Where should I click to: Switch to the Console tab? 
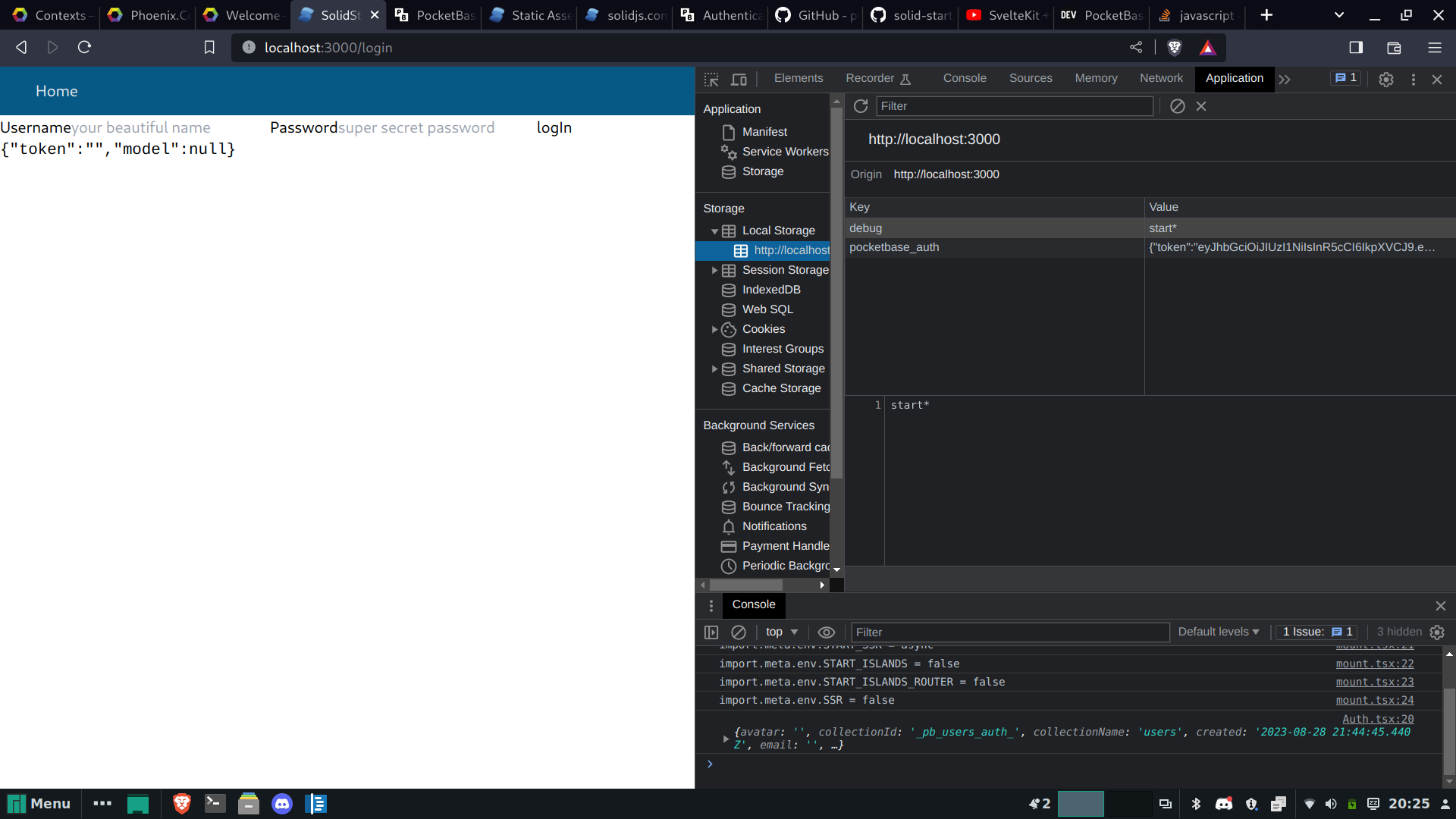tap(965, 78)
